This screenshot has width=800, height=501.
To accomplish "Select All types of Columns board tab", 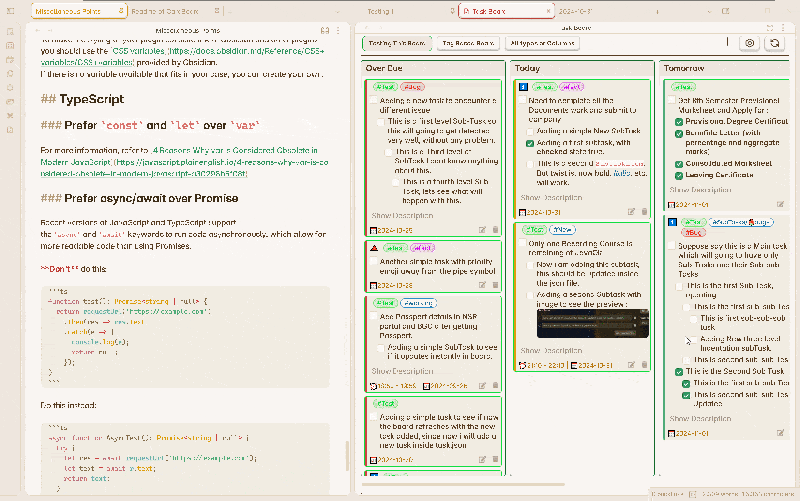I will coord(542,43).
